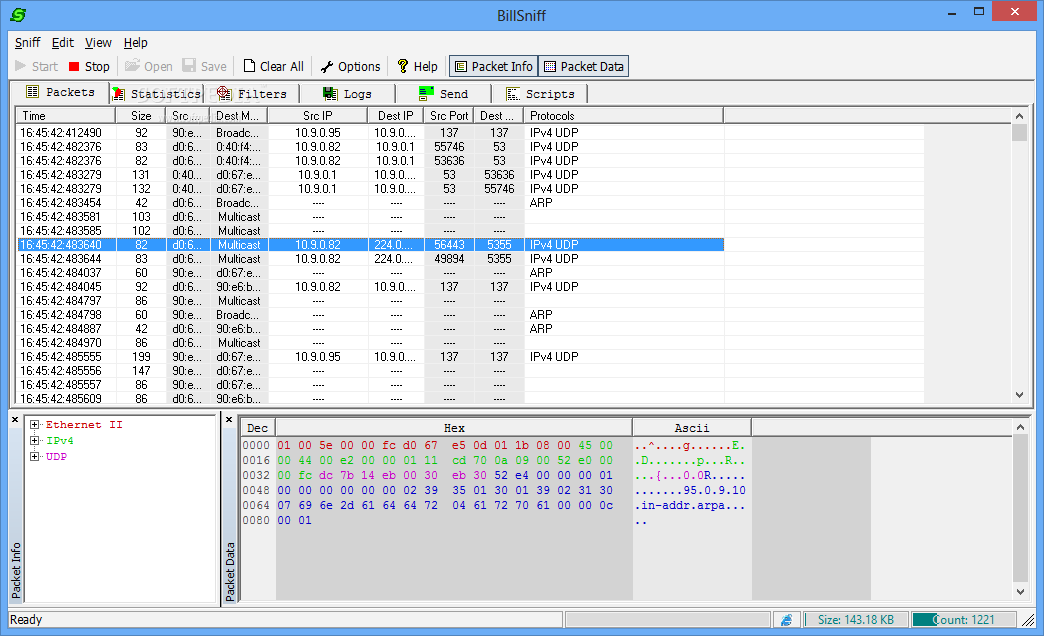Image resolution: width=1044 pixels, height=636 pixels.
Task: Click the Help question mark toolbar button
Action: click(417, 66)
